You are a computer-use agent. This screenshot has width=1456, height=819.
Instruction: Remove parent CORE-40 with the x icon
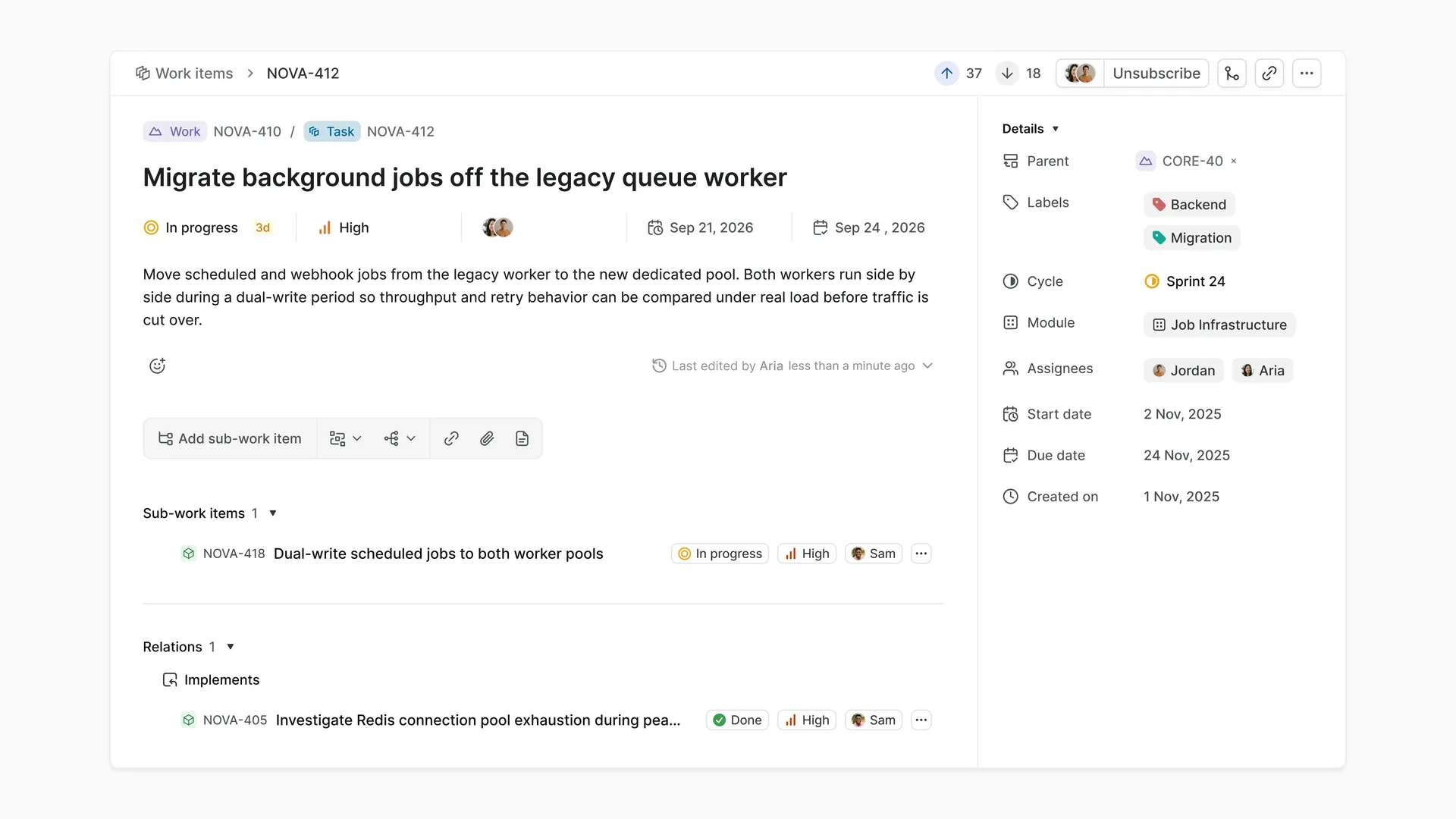[x=1234, y=161]
